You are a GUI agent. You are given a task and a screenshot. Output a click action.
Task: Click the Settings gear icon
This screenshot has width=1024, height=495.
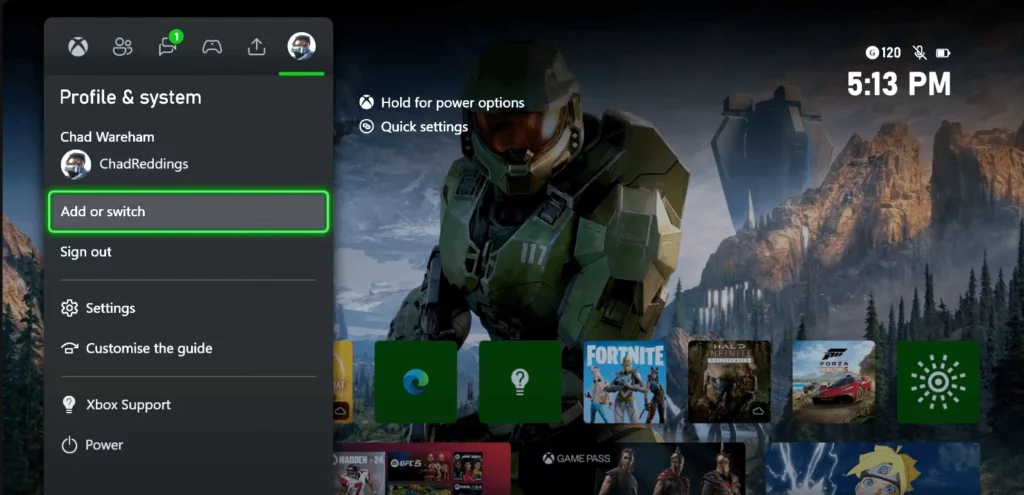(x=69, y=308)
